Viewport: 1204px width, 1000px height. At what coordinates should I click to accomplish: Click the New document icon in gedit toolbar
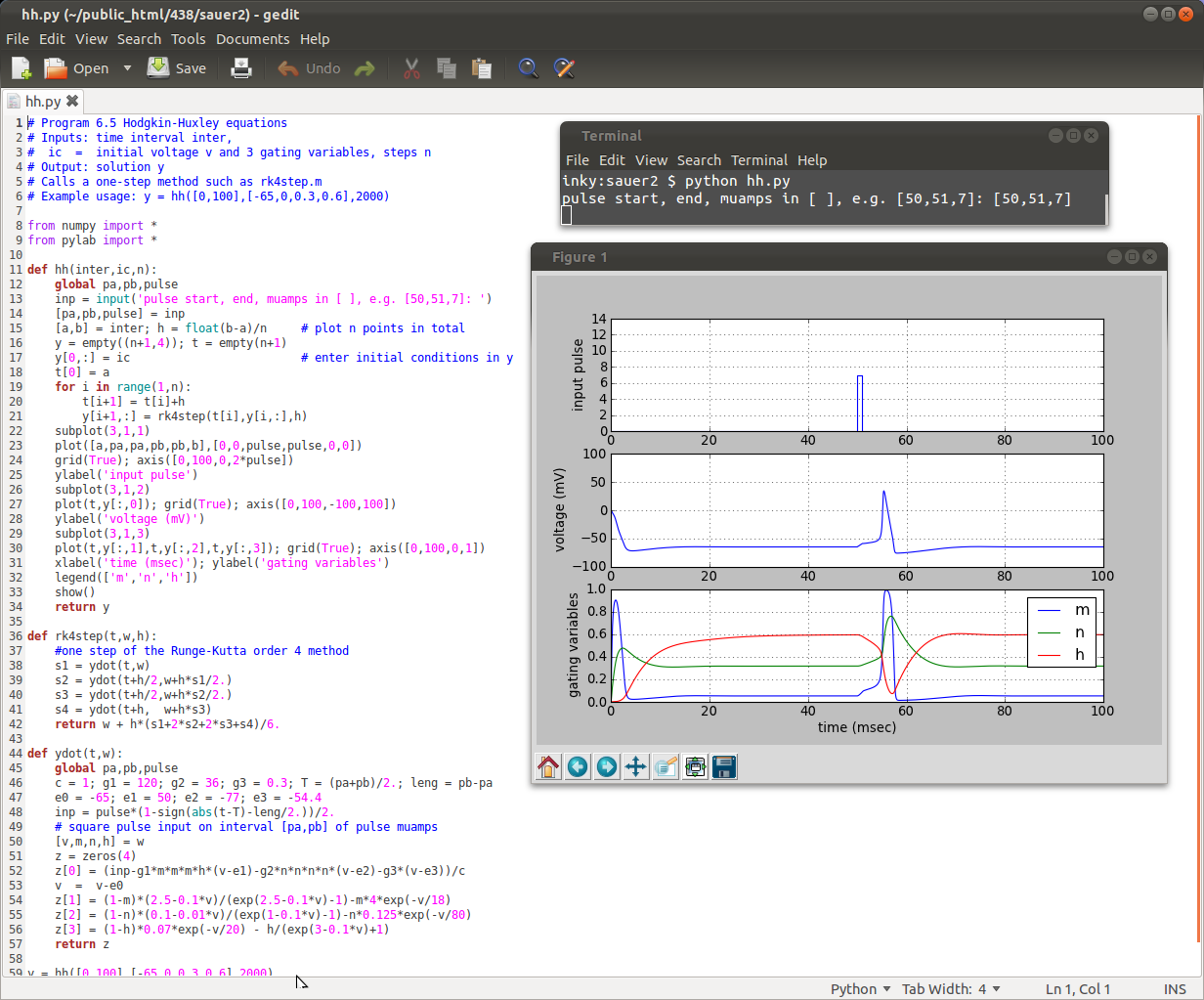click(21, 67)
